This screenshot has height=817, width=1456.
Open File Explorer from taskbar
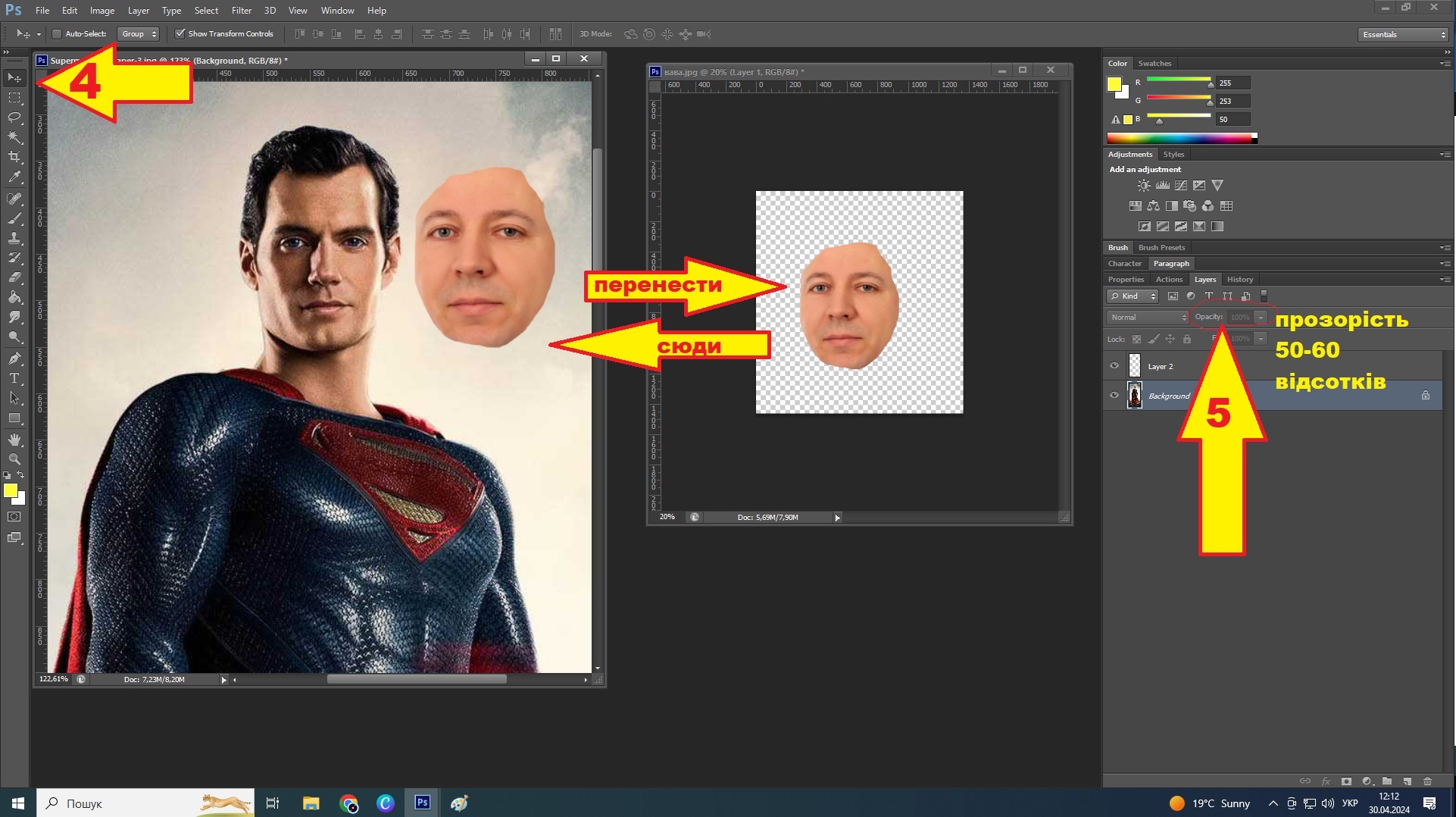311,803
